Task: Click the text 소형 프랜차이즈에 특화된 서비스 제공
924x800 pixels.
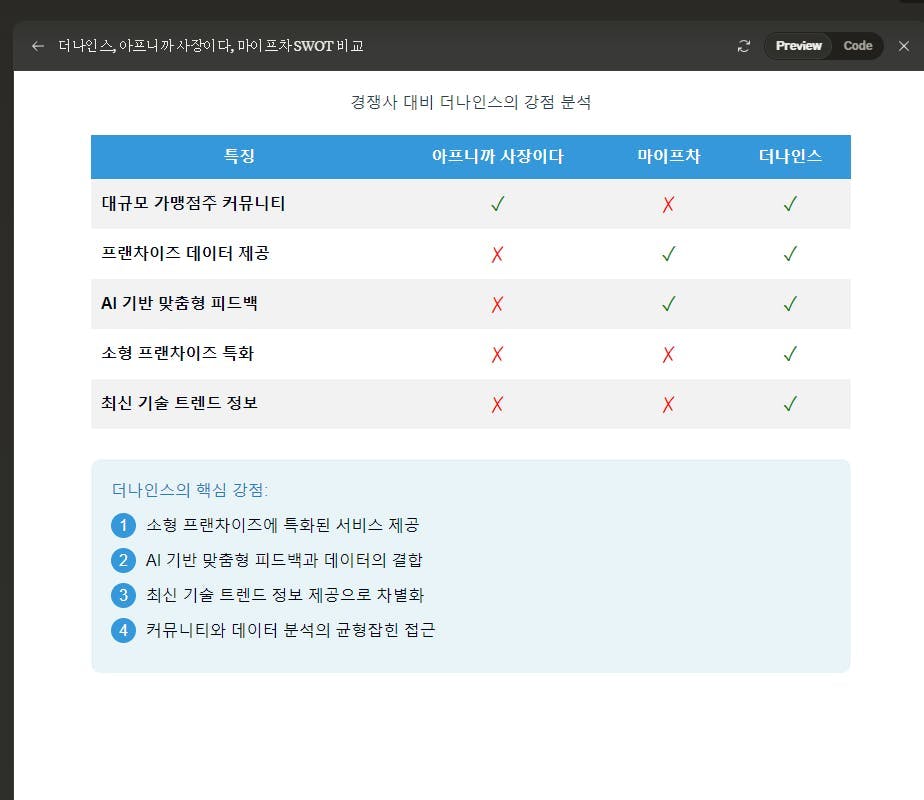Action: click(x=282, y=525)
